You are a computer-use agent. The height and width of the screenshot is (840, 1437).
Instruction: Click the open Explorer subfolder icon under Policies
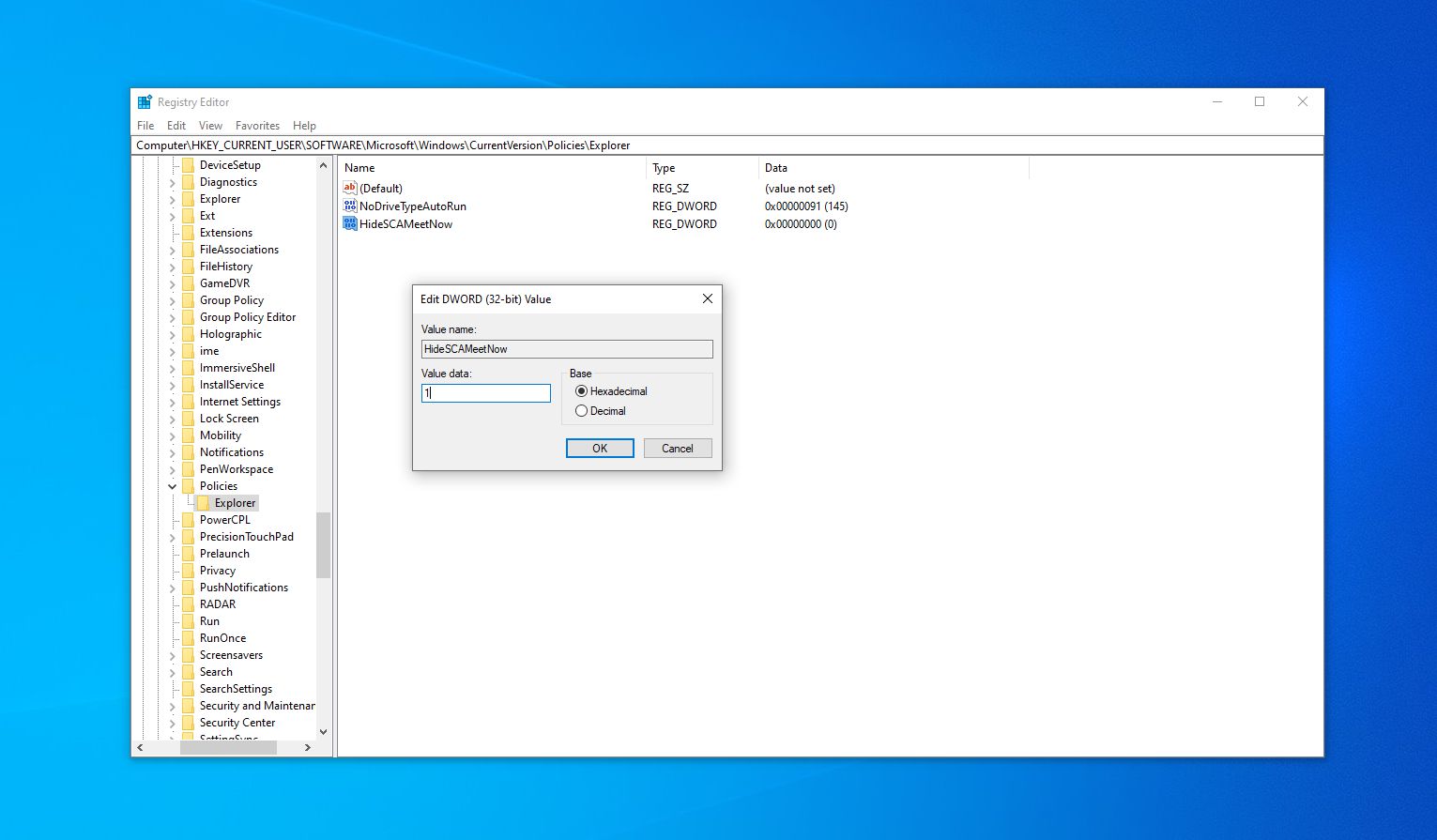203,503
